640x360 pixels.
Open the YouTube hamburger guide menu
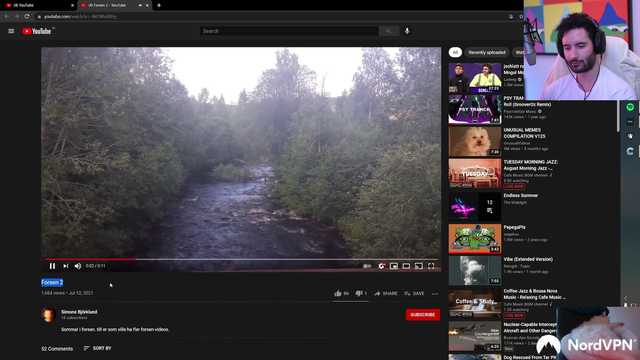[x=11, y=31]
